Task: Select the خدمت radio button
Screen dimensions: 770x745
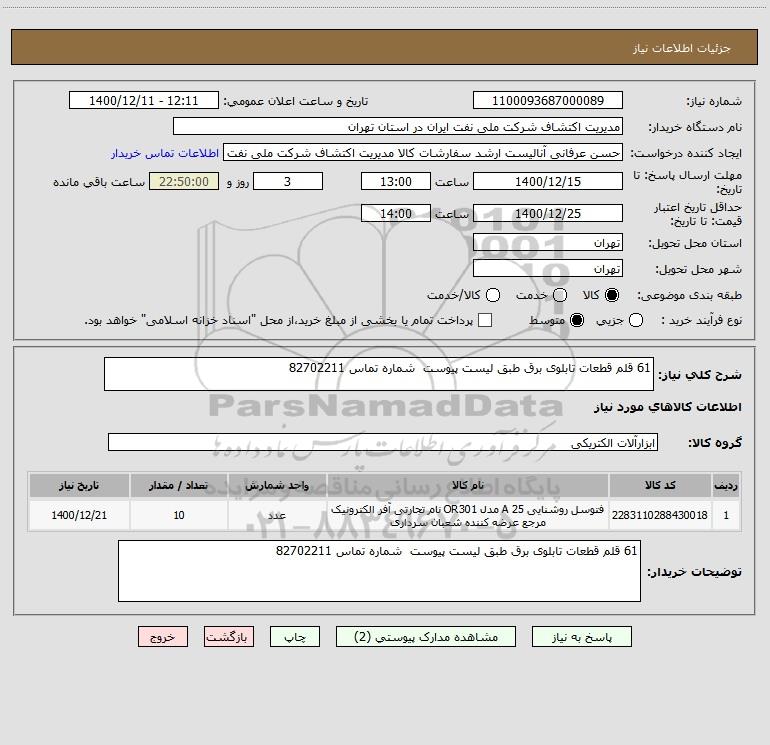Action: (560, 295)
